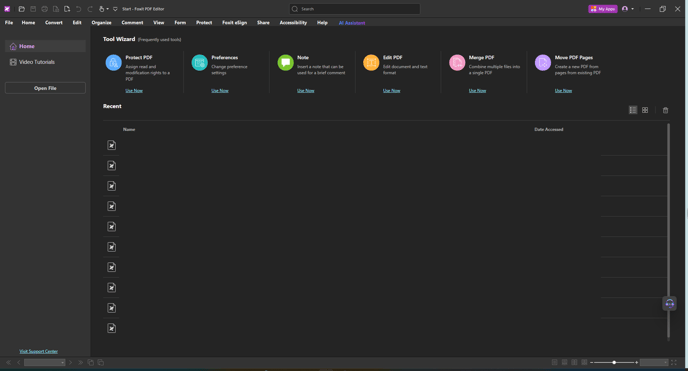Open the Share tab
Screen dimensions: 688x371
(263, 22)
